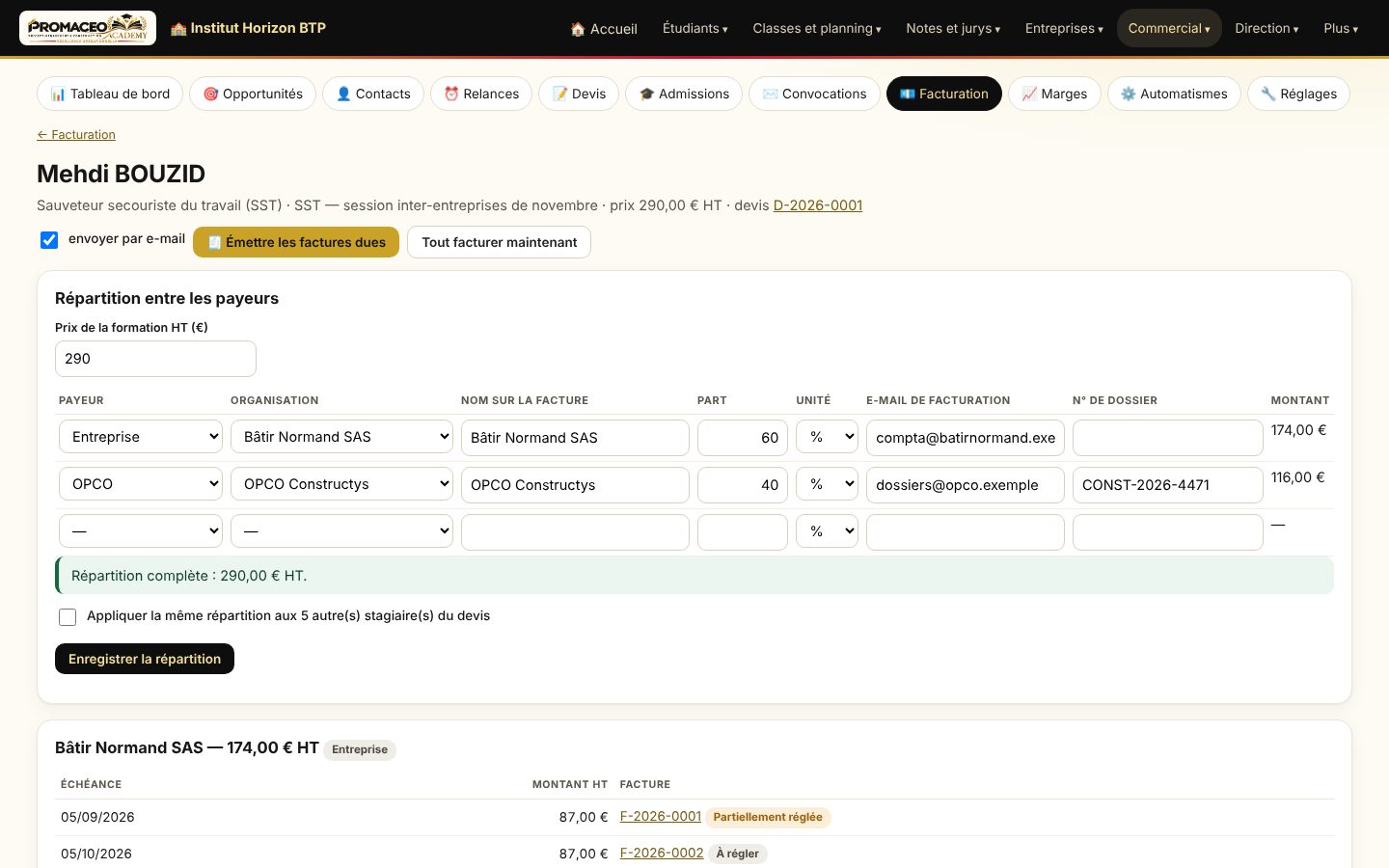Open organisation dropdown OPCO Constructys

tap(341, 484)
